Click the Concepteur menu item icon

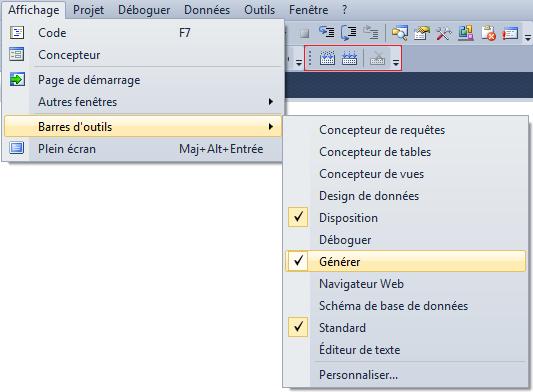17,54
